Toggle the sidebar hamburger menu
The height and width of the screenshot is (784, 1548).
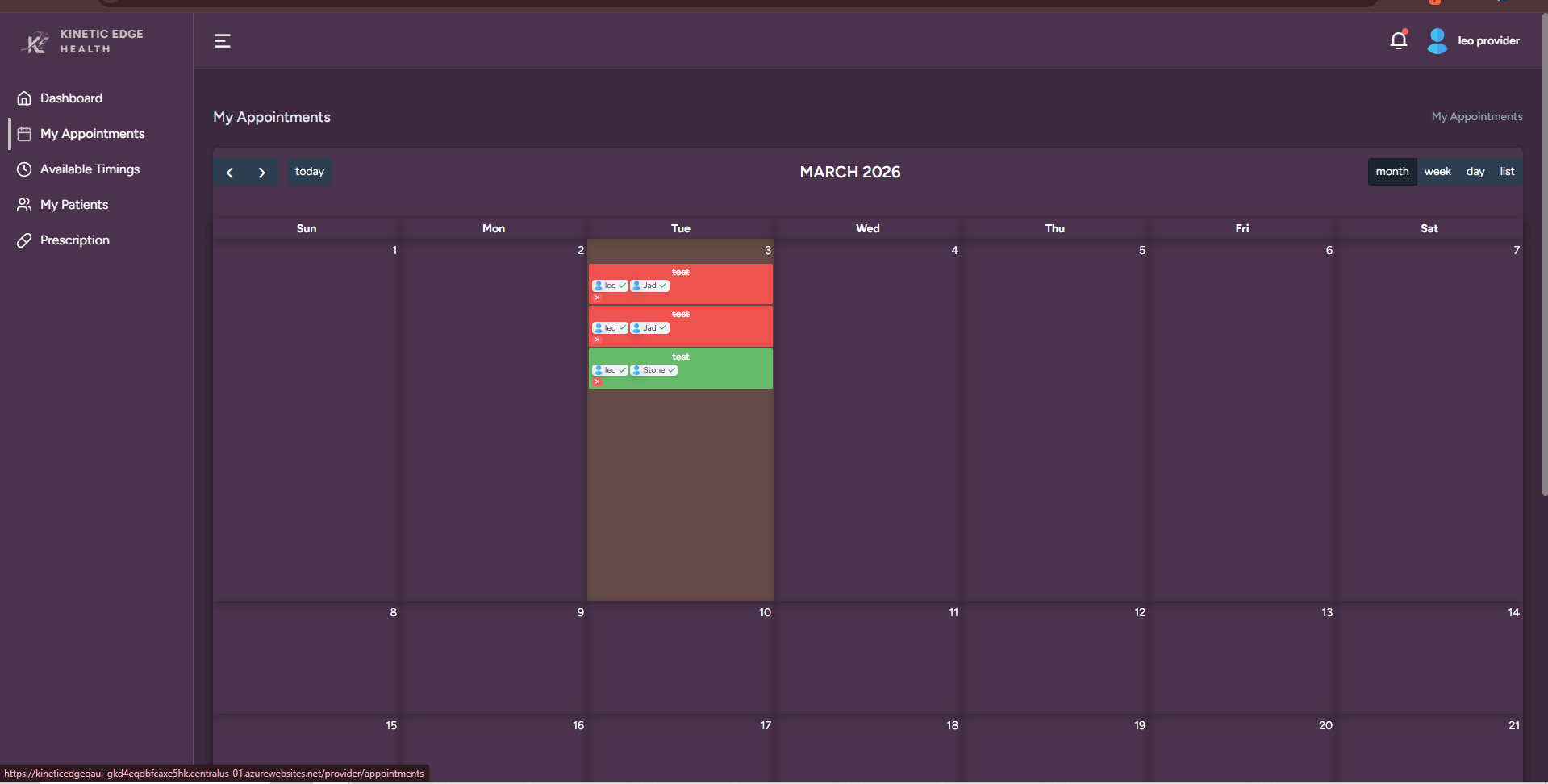[223, 41]
